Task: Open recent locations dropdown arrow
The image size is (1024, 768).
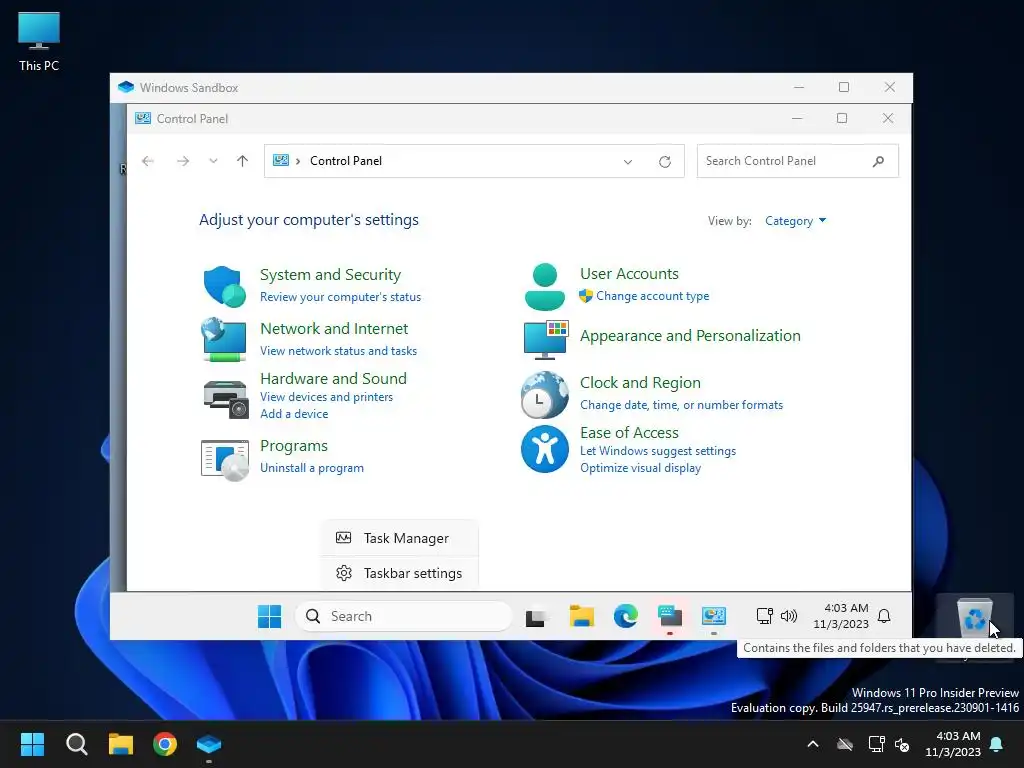Action: (213, 161)
